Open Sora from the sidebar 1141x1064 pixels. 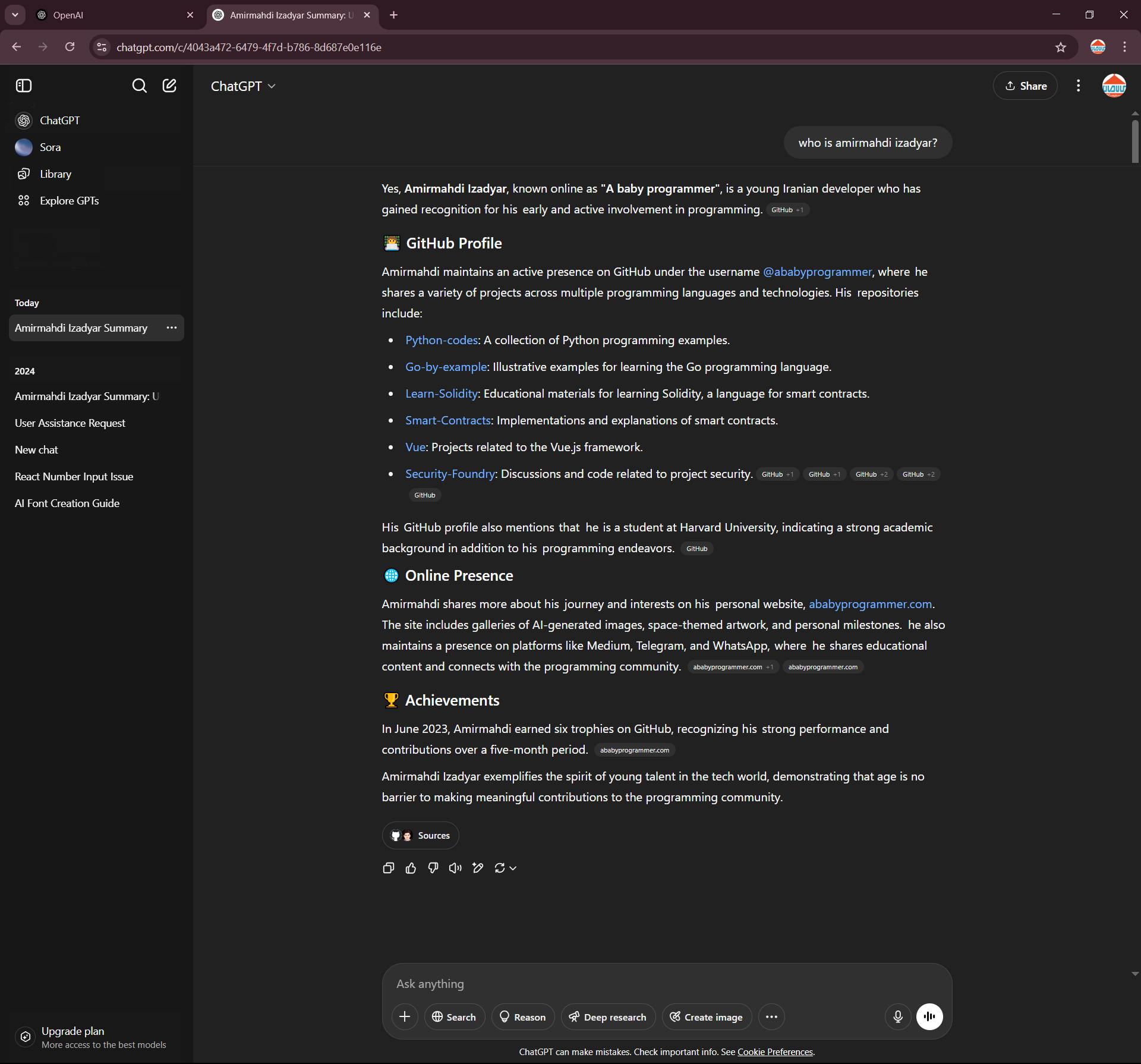pyautogui.click(x=96, y=147)
